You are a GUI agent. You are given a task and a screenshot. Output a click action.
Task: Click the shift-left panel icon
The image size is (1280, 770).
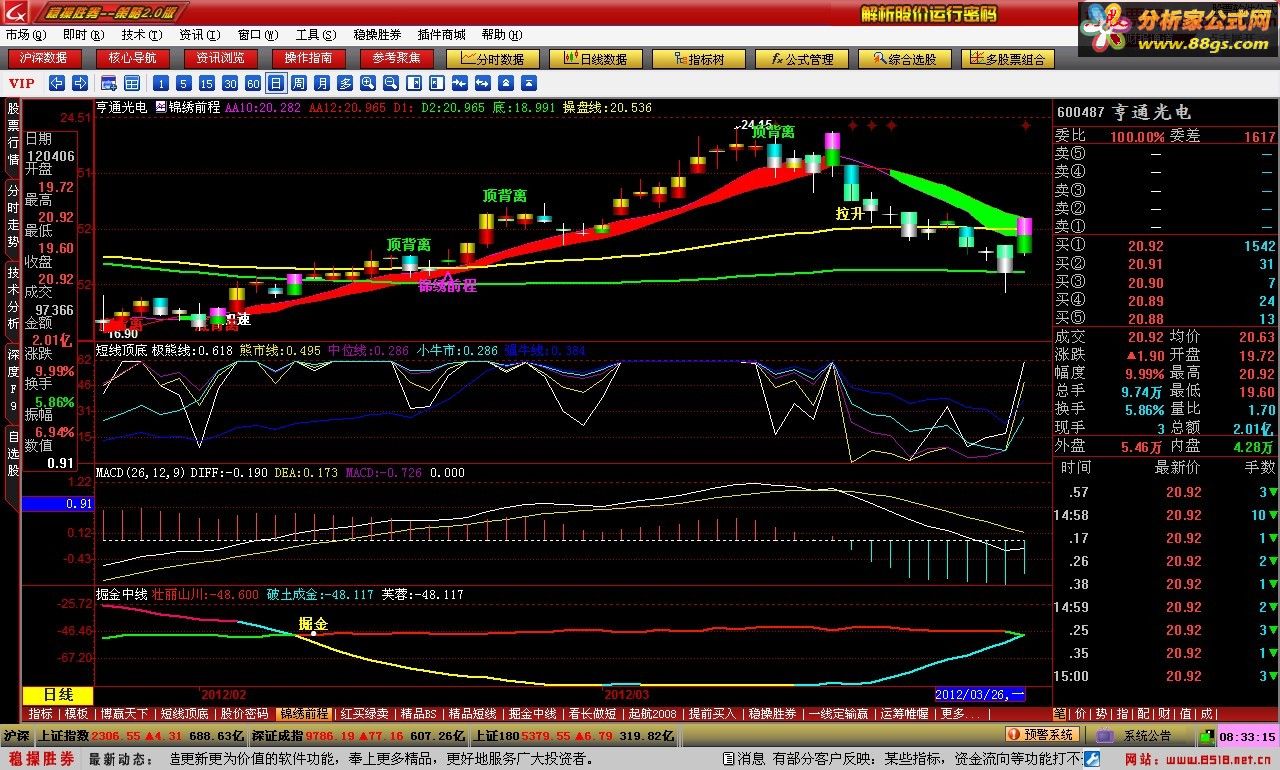(x=437, y=83)
